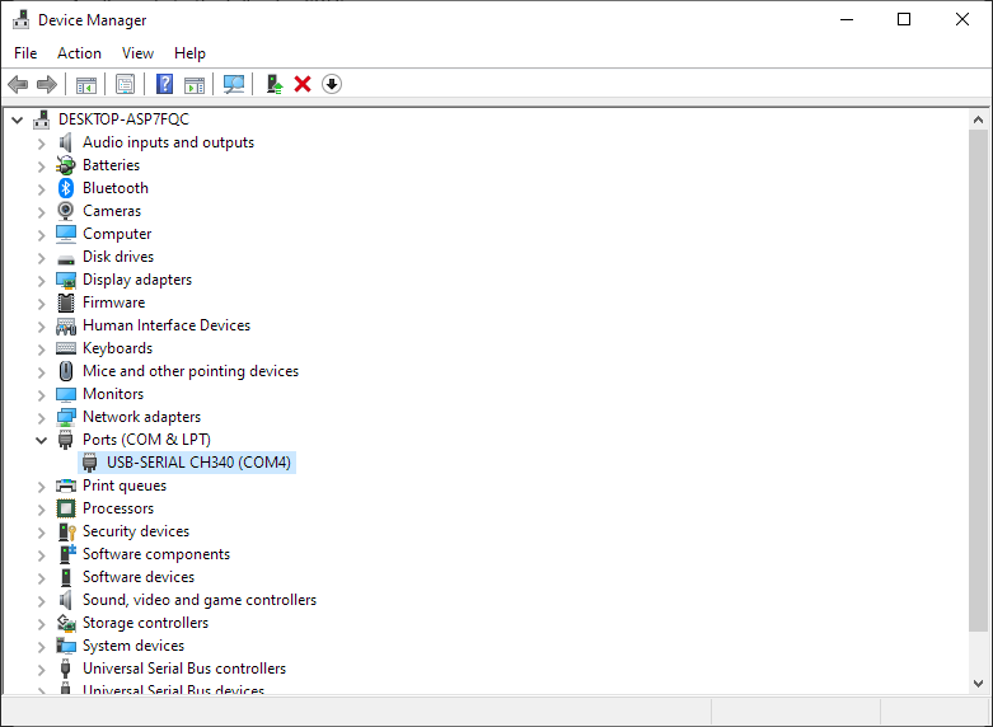Click the Disable device down-arrow icon
This screenshot has height=727, width=993.
click(332, 84)
